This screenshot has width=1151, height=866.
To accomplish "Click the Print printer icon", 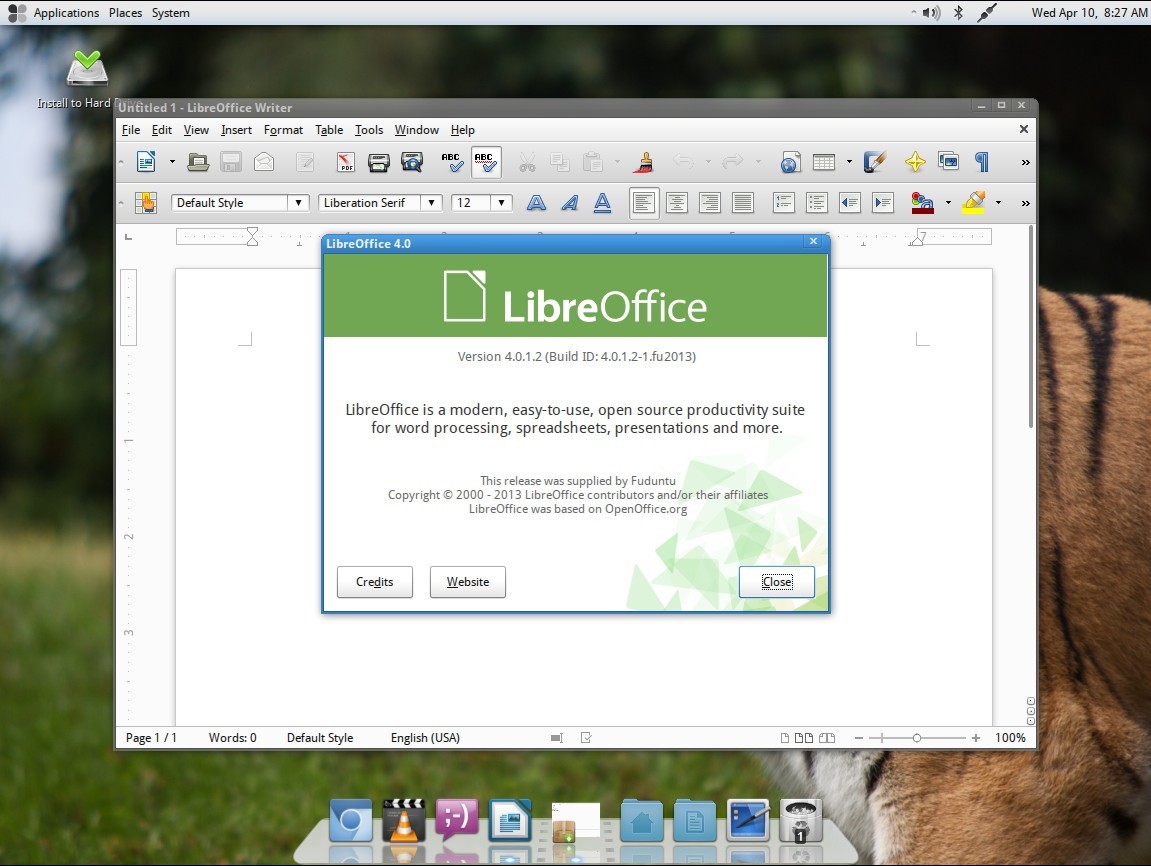I will 379,161.
